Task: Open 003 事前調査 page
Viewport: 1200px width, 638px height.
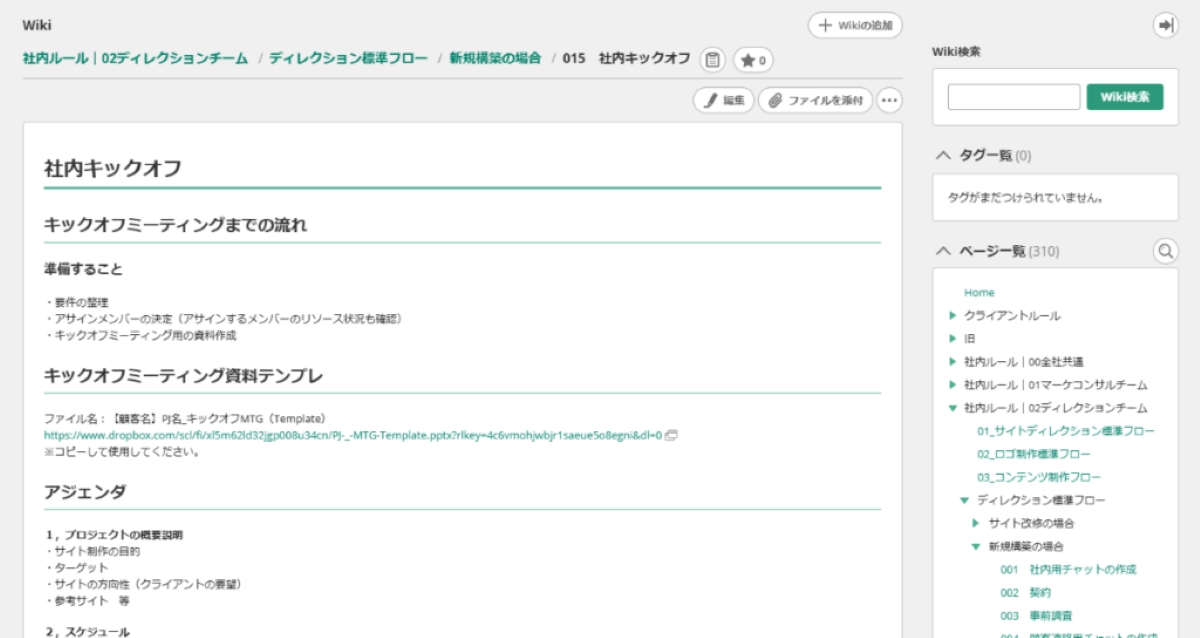Action: [1036, 616]
